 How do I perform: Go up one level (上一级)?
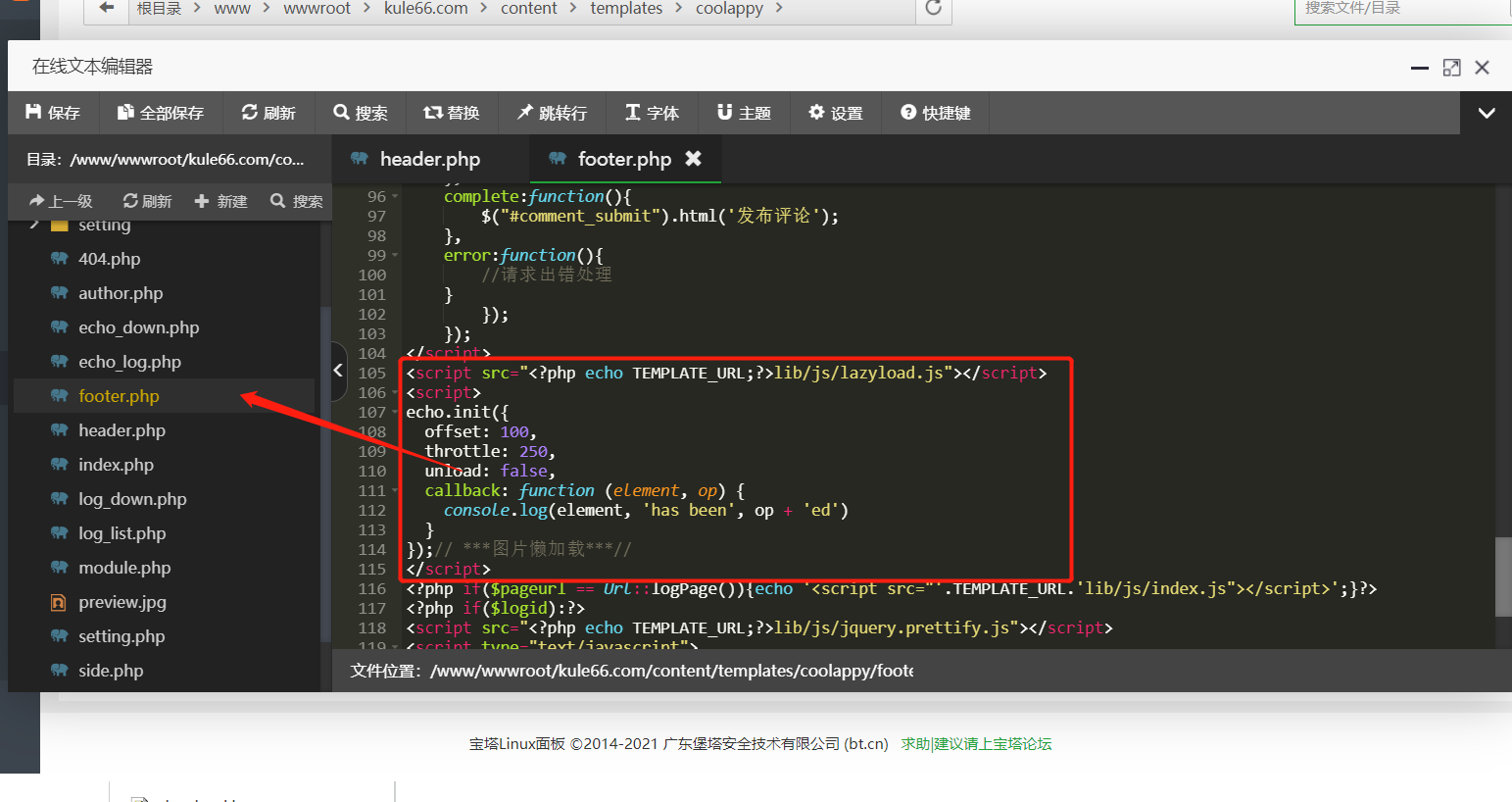61,201
